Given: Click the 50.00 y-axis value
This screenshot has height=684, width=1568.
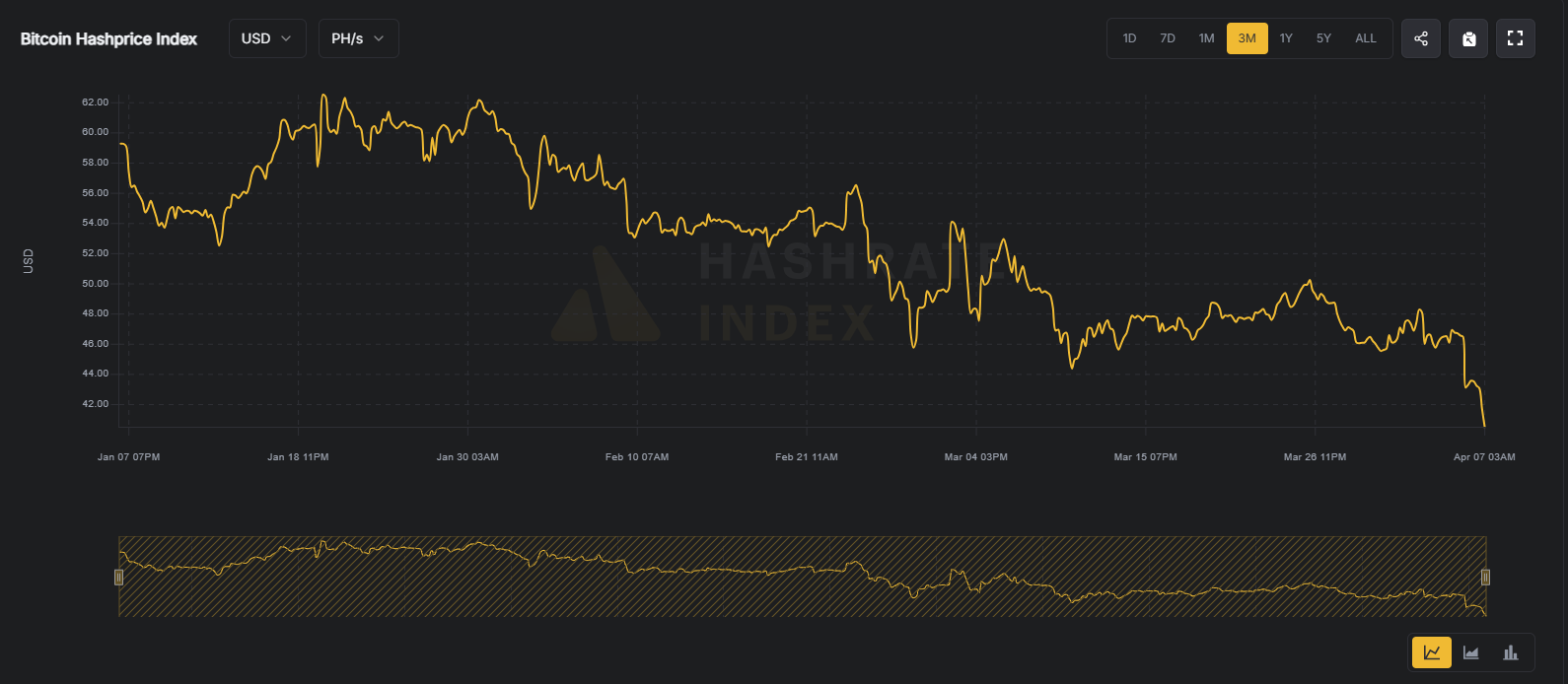Looking at the screenshot, I should click(x=96, y=284).
